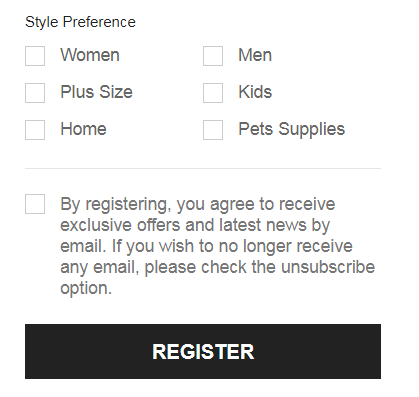The image size is (419, 397).
Task: Choose the "Home" label text
Action: tap(83, 129)
